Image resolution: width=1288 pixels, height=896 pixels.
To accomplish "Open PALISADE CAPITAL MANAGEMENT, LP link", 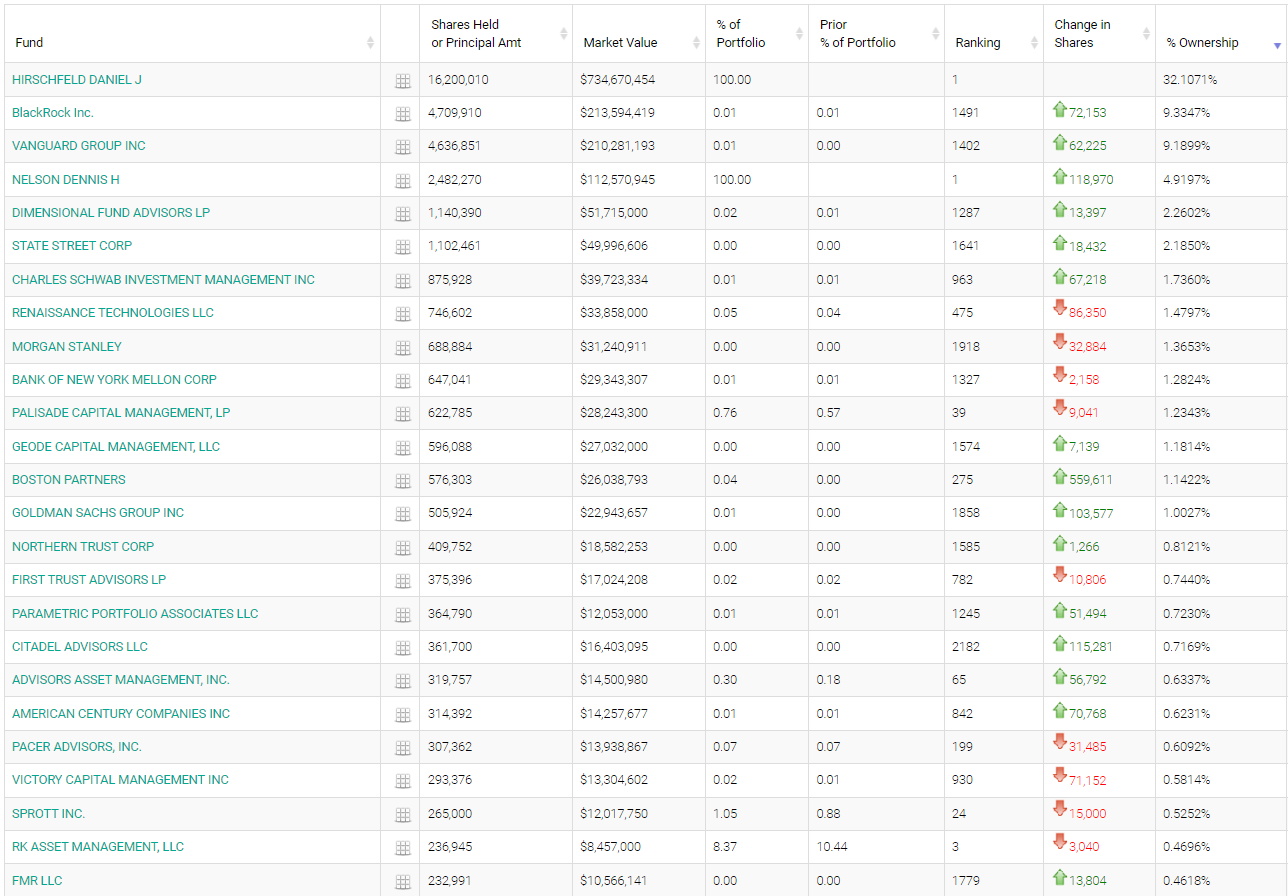I will (x=121, y=412).
